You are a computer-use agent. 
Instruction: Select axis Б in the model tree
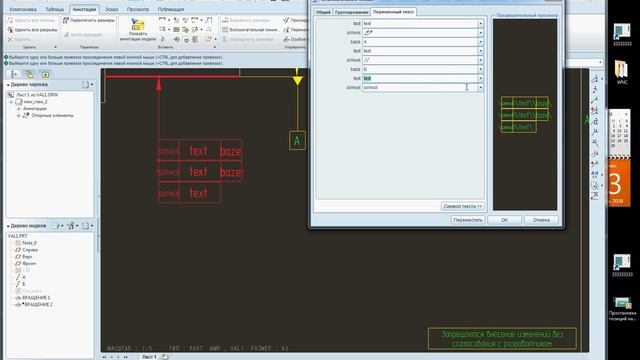point(20,284)
